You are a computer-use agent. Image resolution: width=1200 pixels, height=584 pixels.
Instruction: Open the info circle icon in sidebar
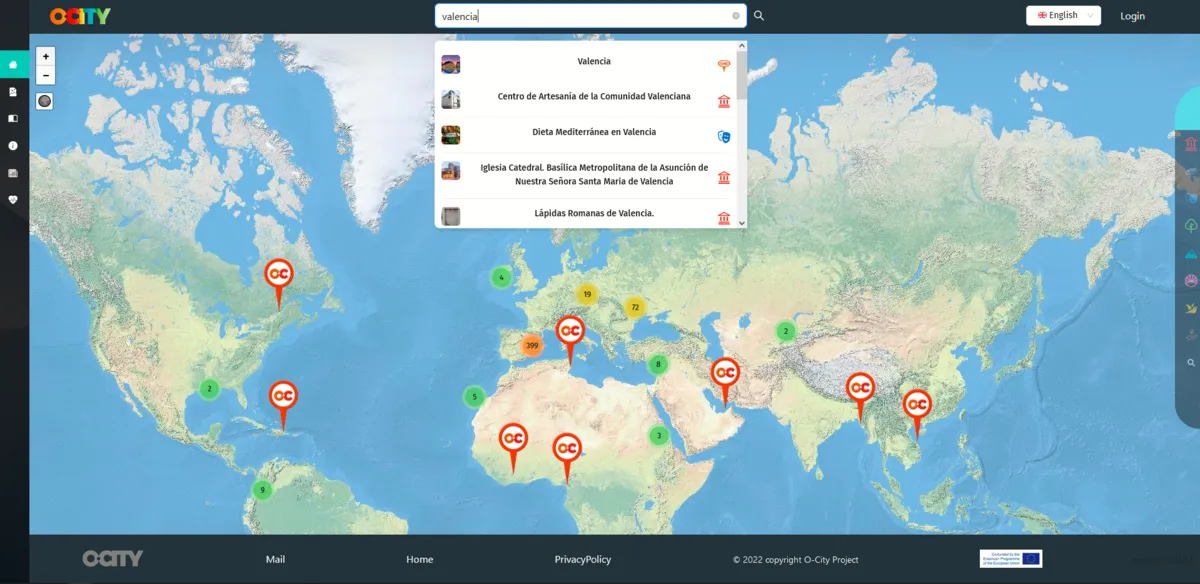13,145
